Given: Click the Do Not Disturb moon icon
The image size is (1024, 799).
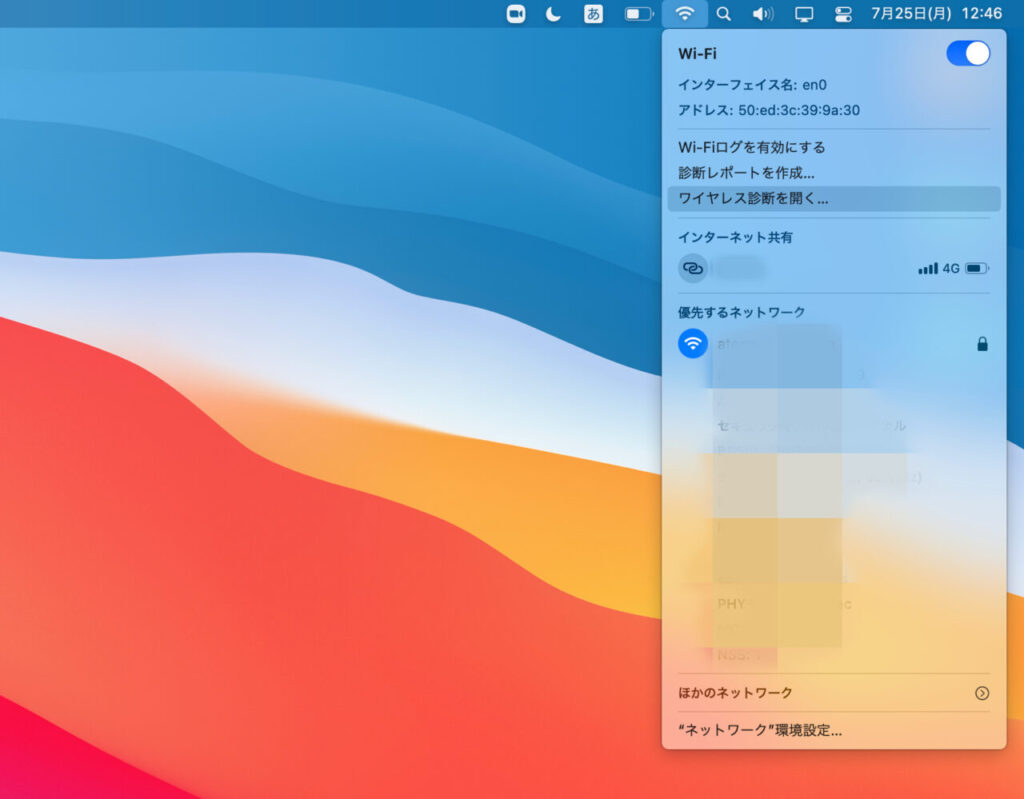Looking at the screenshot, I should [x=553, y=14].
